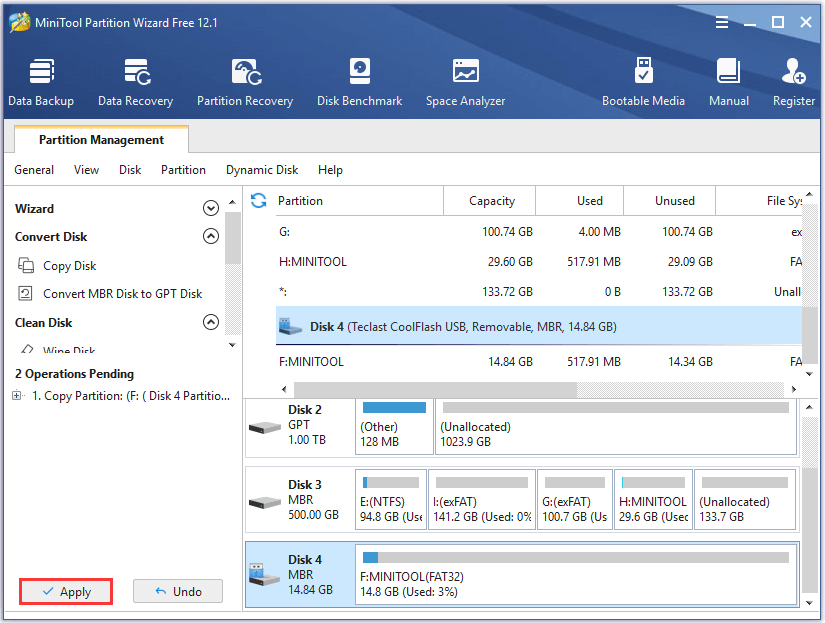Open the Partition menu
This screenshot has width=825, height=623.
pyautogui.click(x=183, y=170)
